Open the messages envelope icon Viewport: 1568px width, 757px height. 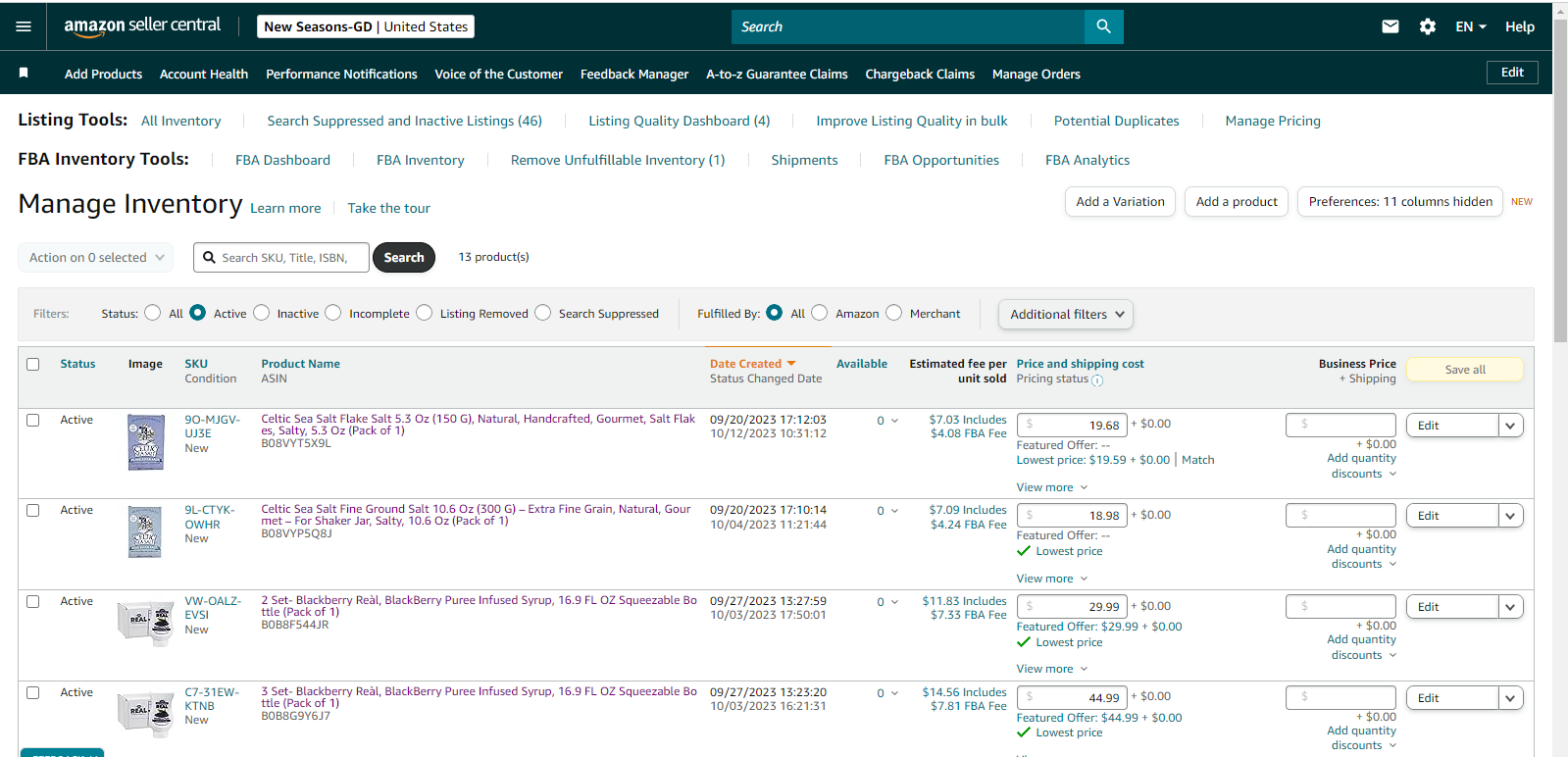tap(1391, 26)
